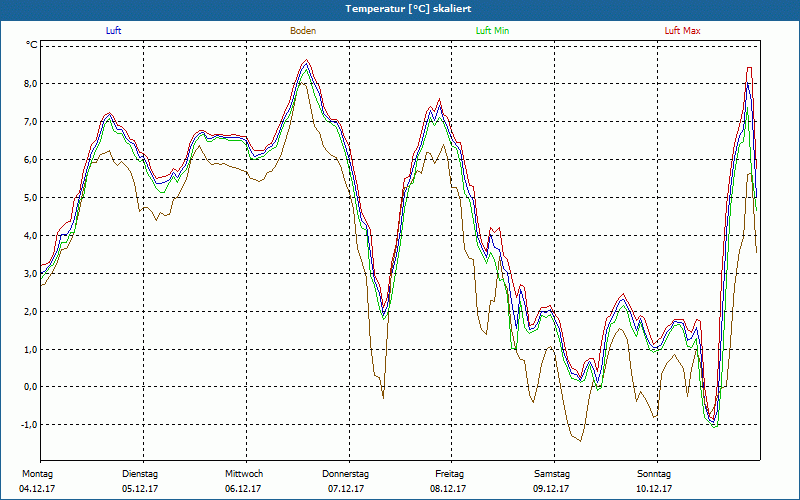800x500 pixels.
Task: Click the '06.12.17' date label
Action: (243, 489)
